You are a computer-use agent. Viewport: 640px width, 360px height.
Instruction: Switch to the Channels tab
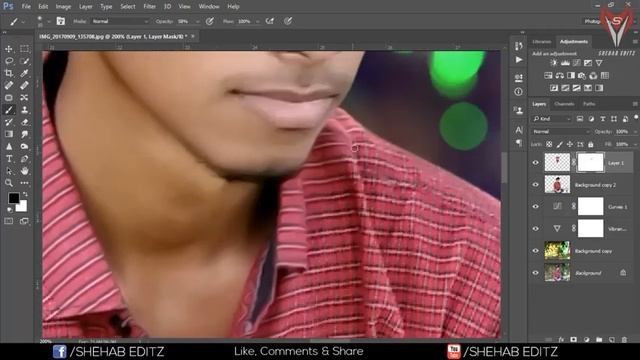tap(564, 104)
